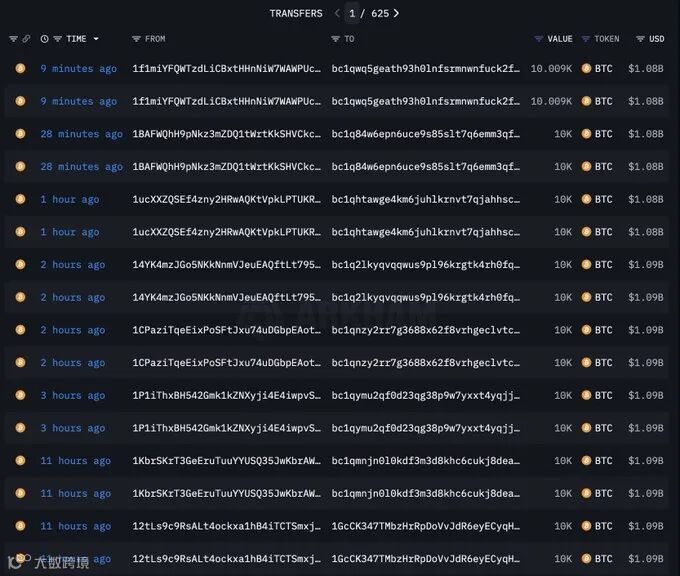Open the second '28 minutes ago' timestamp link
Screen dimensions: 680x576
pyautogui.click(x=82, y=167)
